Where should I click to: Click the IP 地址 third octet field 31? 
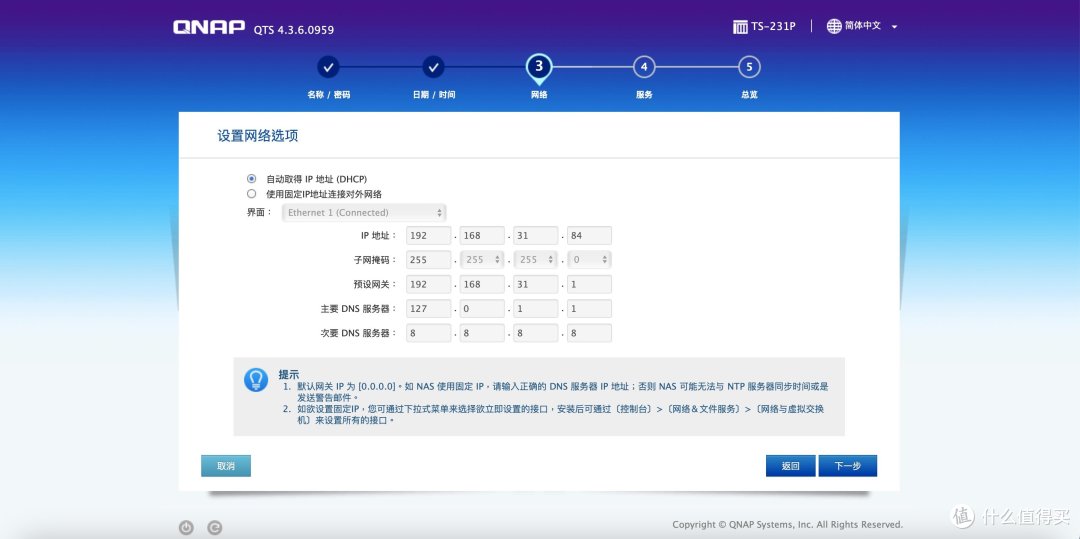(x=536, y=235)
